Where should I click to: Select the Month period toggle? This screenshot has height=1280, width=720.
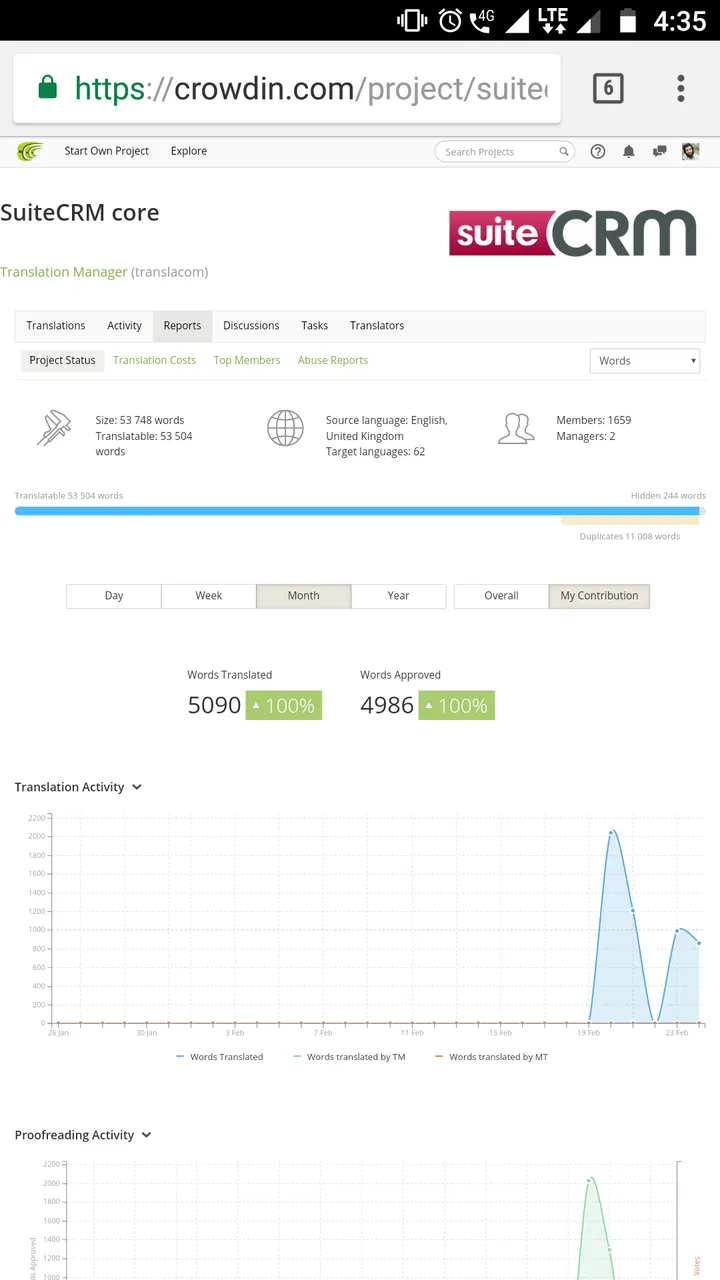[x=304, y=596]
